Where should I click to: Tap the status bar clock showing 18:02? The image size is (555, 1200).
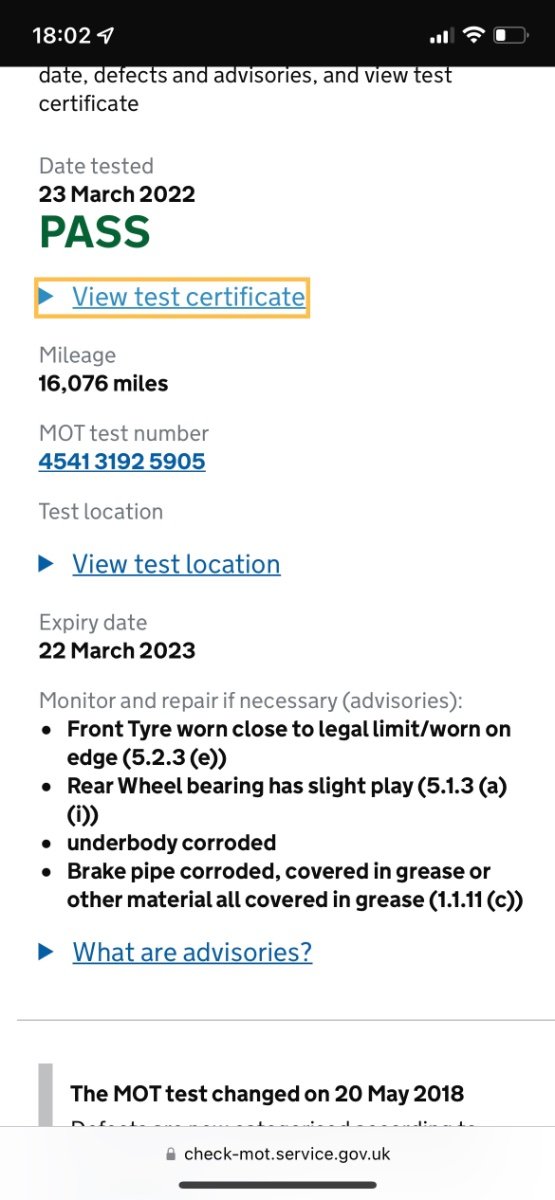(x=61, y=36)
